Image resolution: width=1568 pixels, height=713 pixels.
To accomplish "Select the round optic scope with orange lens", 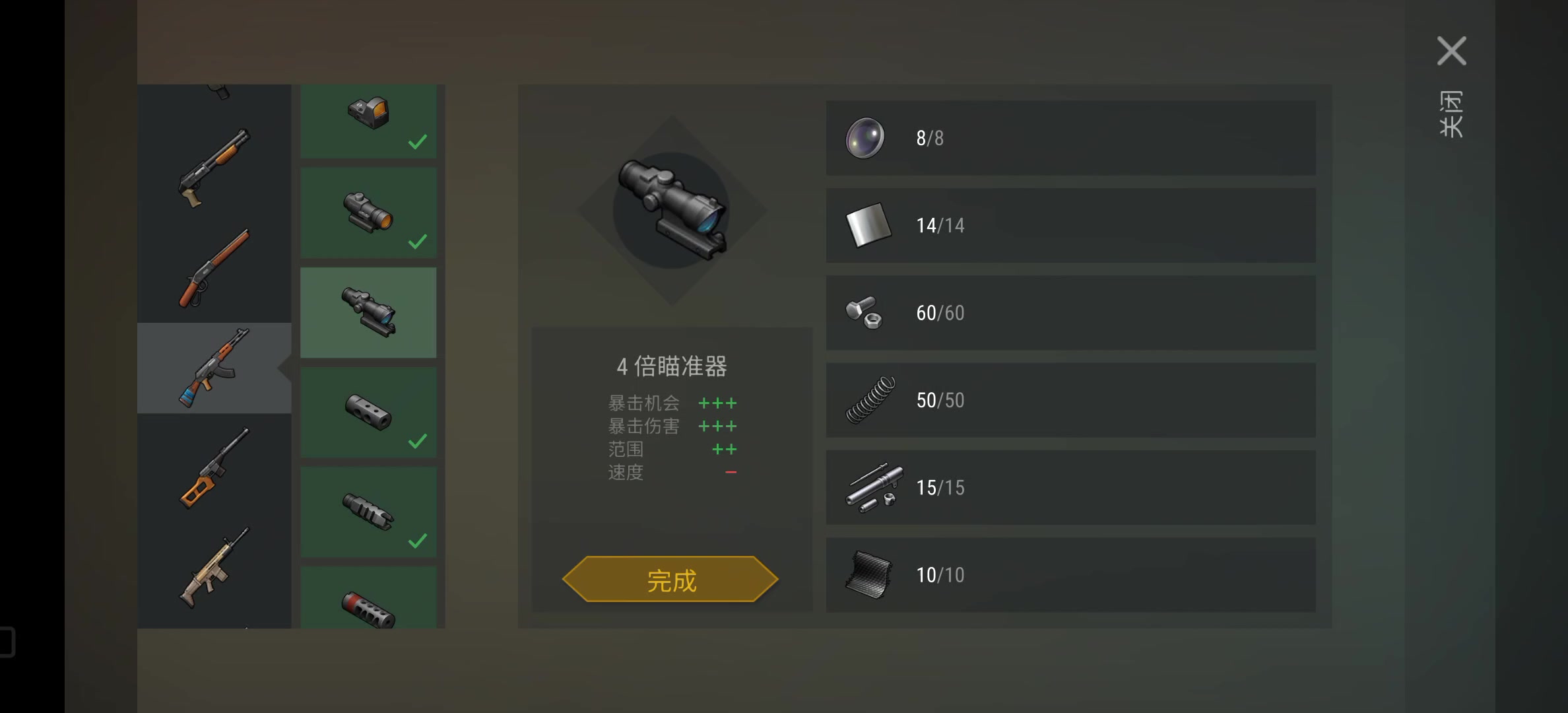I will 368,213.
